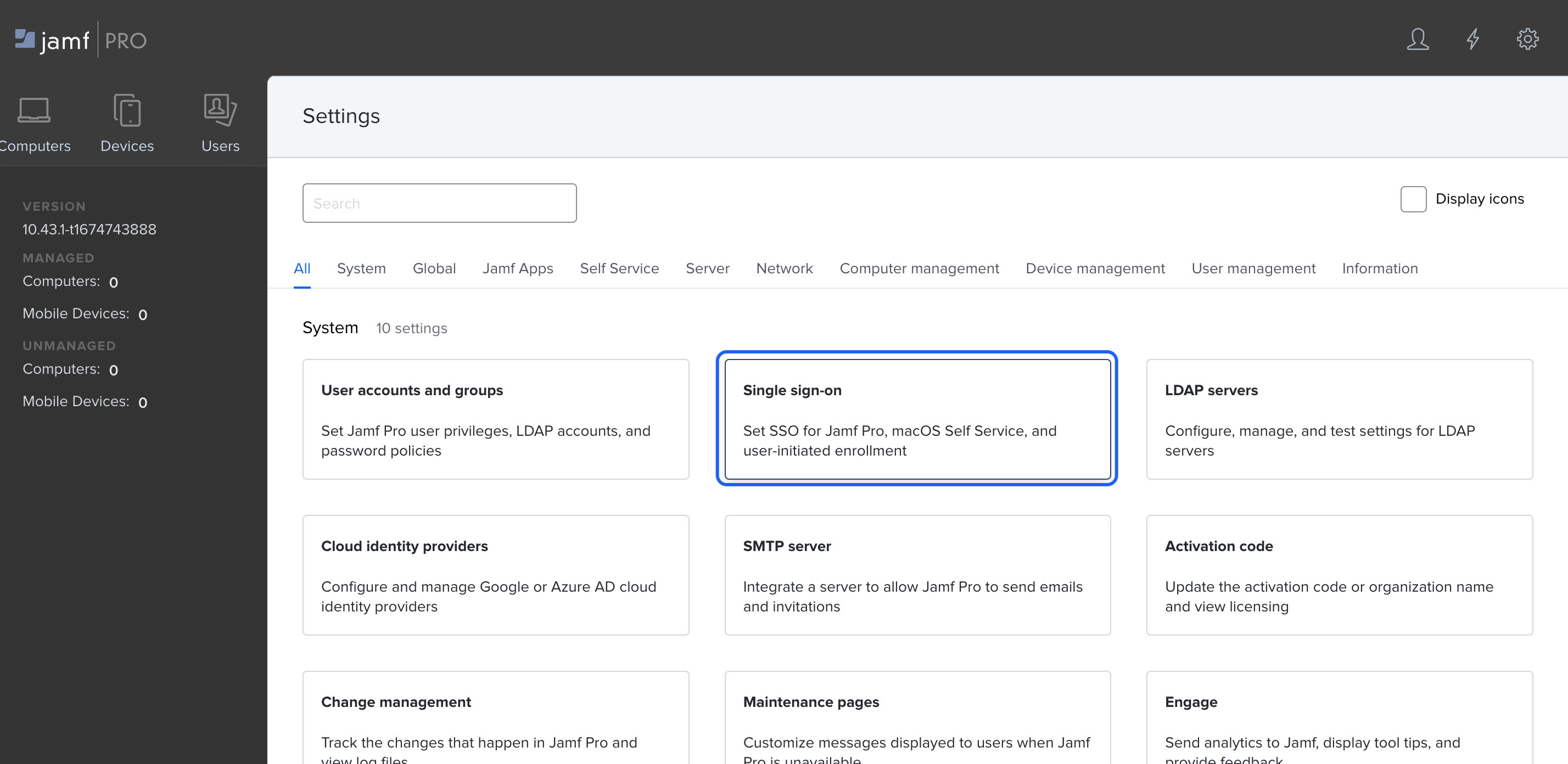Click the Self Service tab filter

[x=619, y=267]
